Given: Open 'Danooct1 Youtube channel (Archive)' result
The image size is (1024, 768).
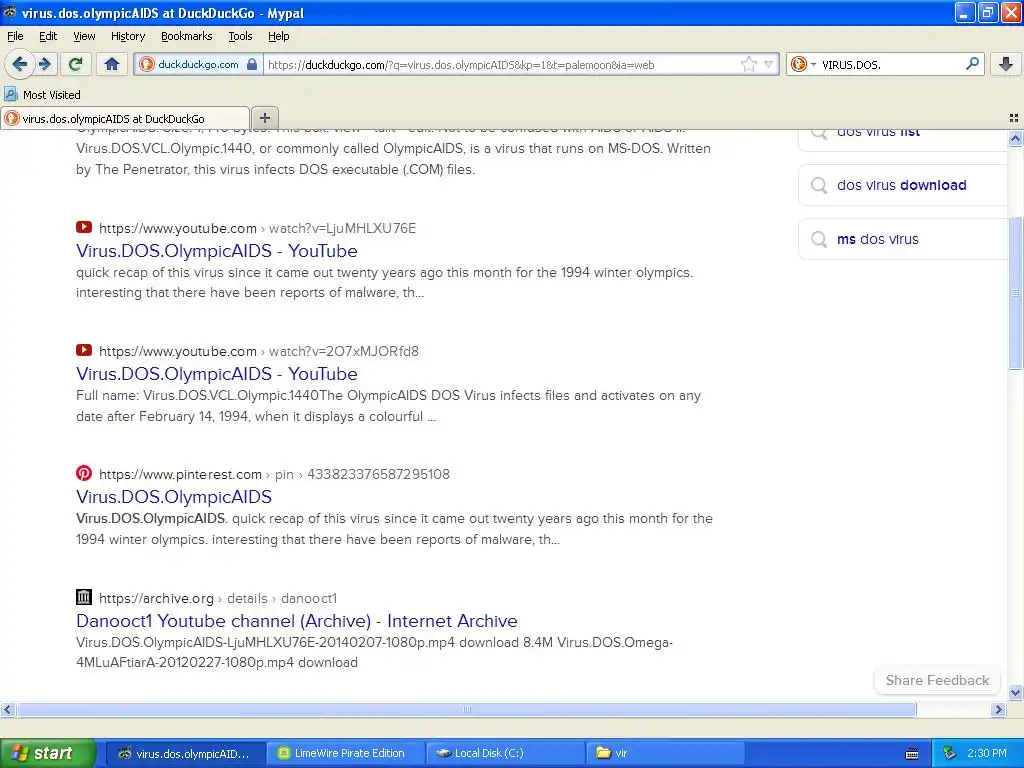Looking at the screenshot, I should (x=296, y=620).
